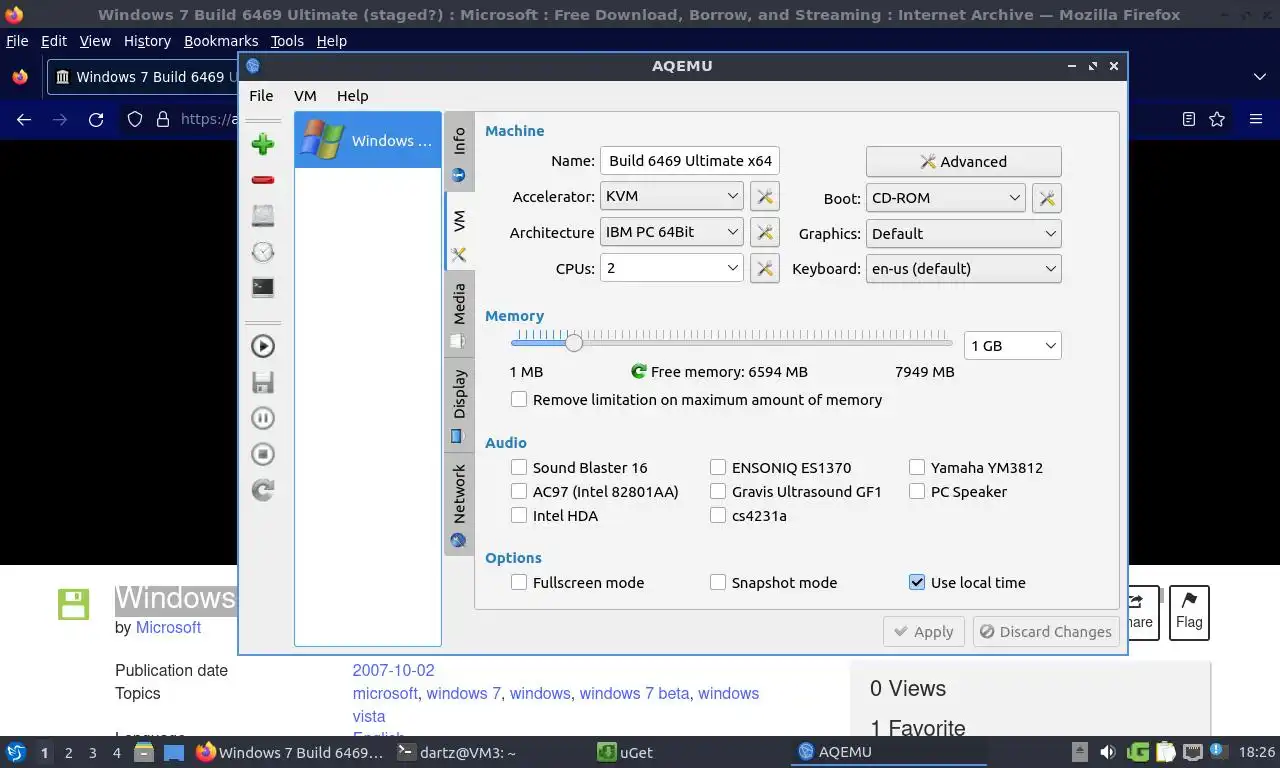Screen dimensions: 1280x768
Task: Bookmark this page with the star icon
Action: tap(1217, 119)
